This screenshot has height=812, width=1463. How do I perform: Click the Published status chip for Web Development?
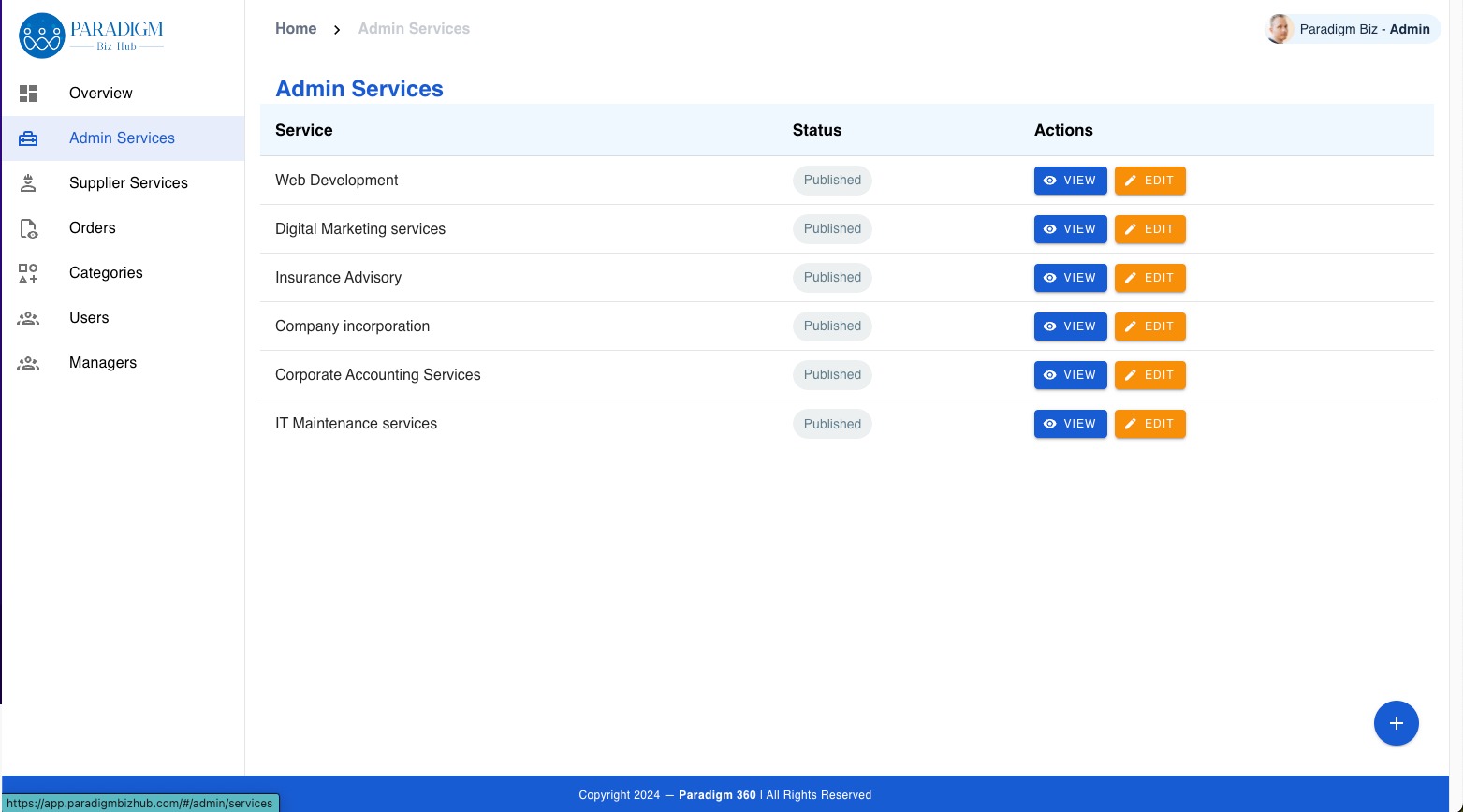point(832,181)
